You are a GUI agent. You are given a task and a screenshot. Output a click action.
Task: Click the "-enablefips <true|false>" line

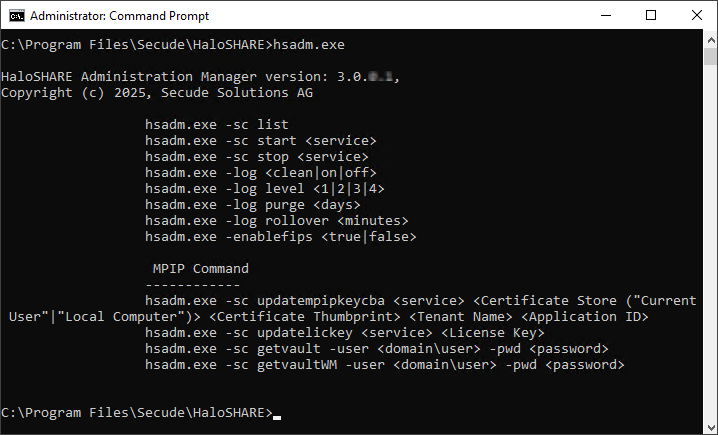pos(280,237)
